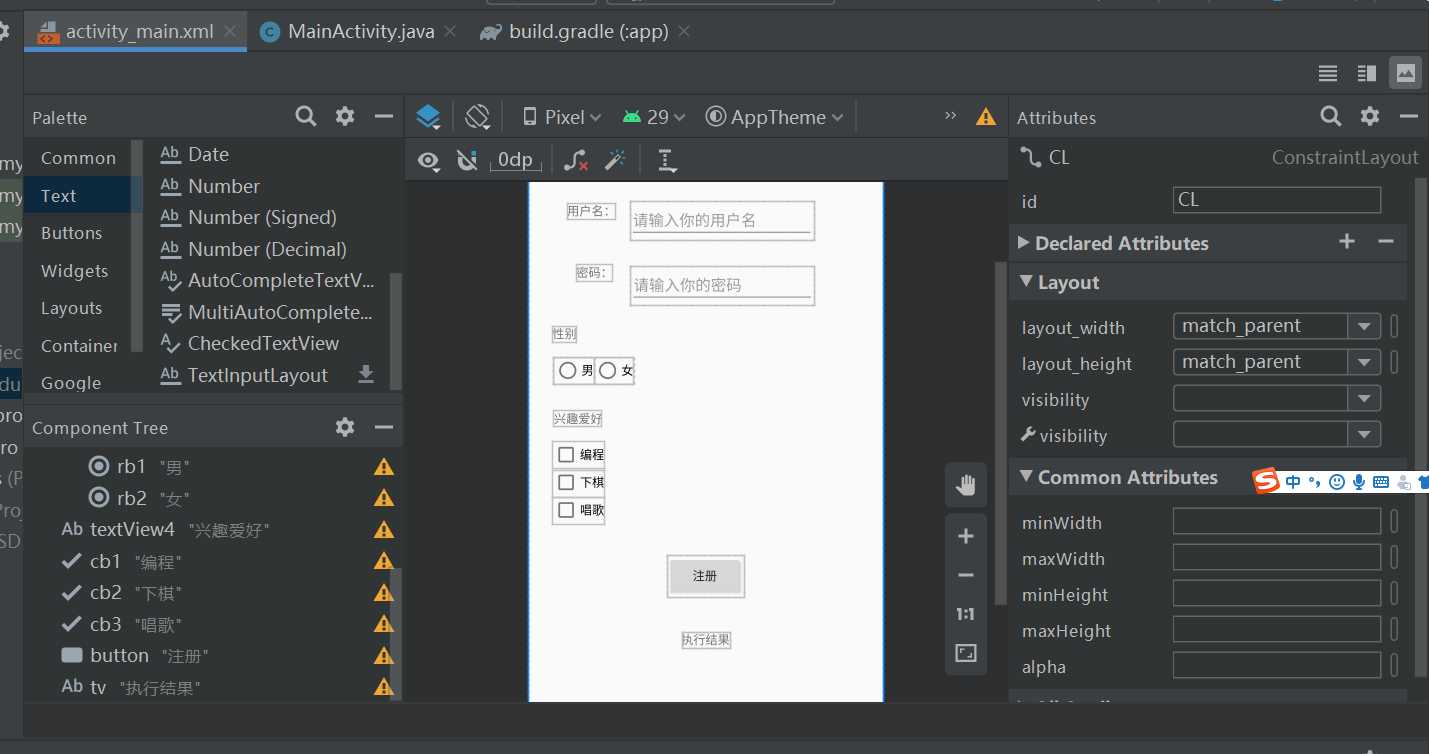Click the Sogou input method icon
Viewport: 1429px width, 754px height.
pyautogui.click(x=1266, y=481)
